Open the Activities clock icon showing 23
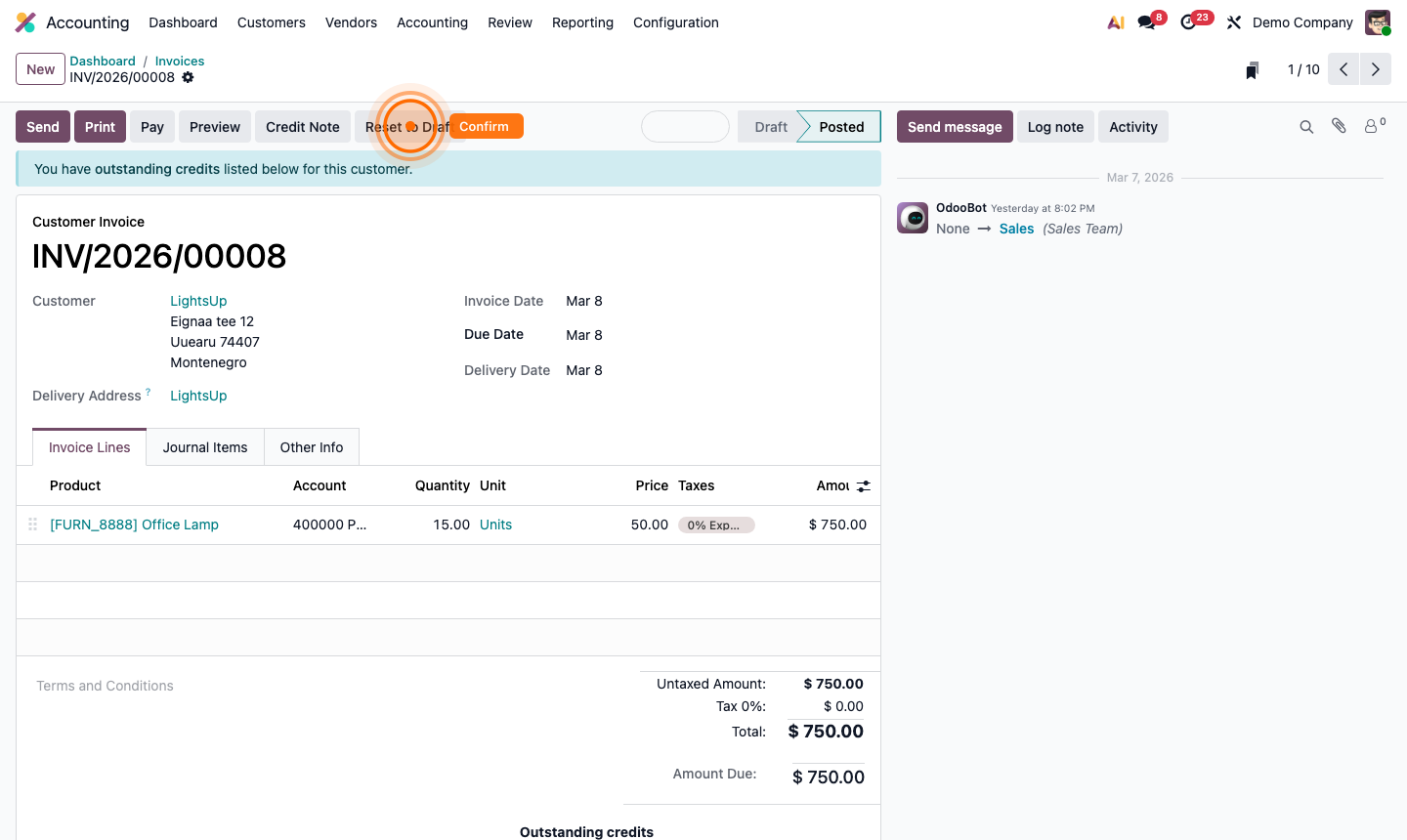The height and width of the screenshot is (840, 1407). pyautogui.click(x=1187, y=21)
